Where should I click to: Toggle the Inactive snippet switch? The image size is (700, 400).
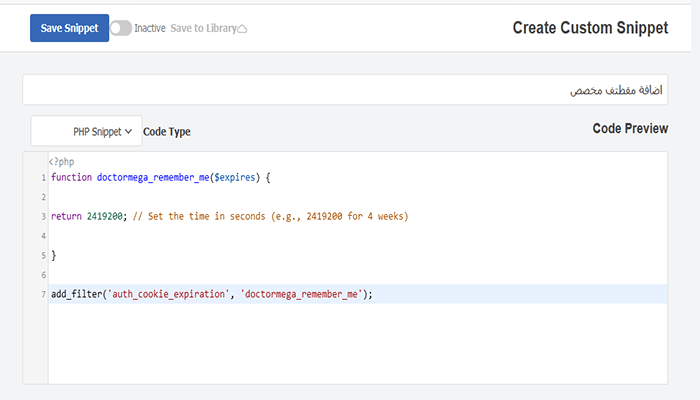[x=121, y=28]
